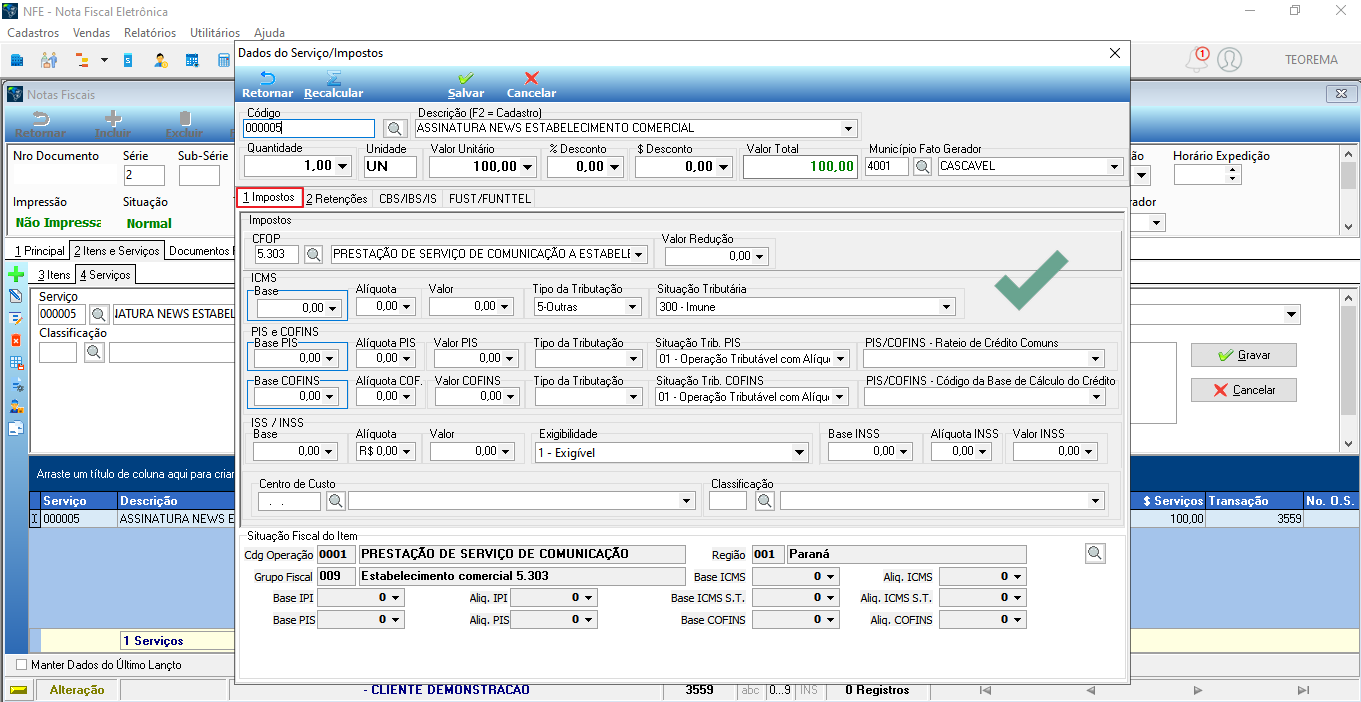Click the magnifier beside the Região field
This screenshot has height=702, width=1361.
click(x=1095, y=553)
